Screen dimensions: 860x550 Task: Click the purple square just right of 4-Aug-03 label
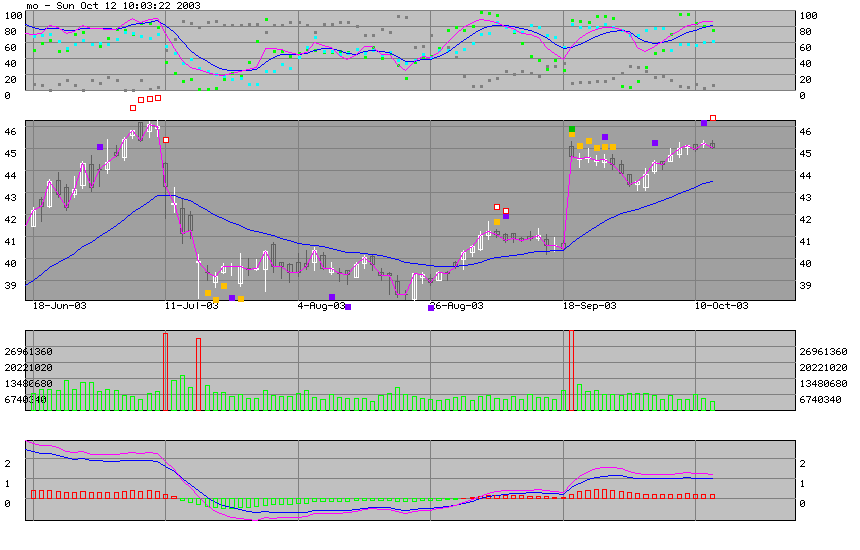click(348, 307)
